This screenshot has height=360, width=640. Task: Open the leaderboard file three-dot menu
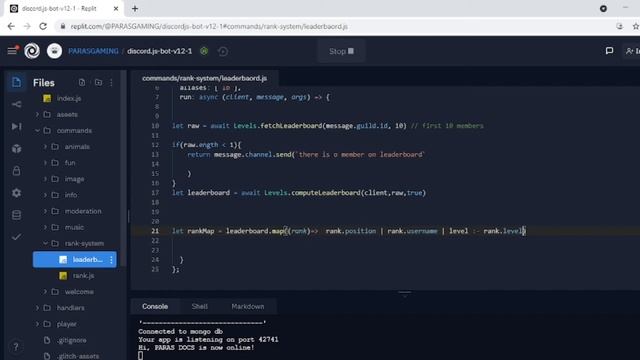click(111, 260)
